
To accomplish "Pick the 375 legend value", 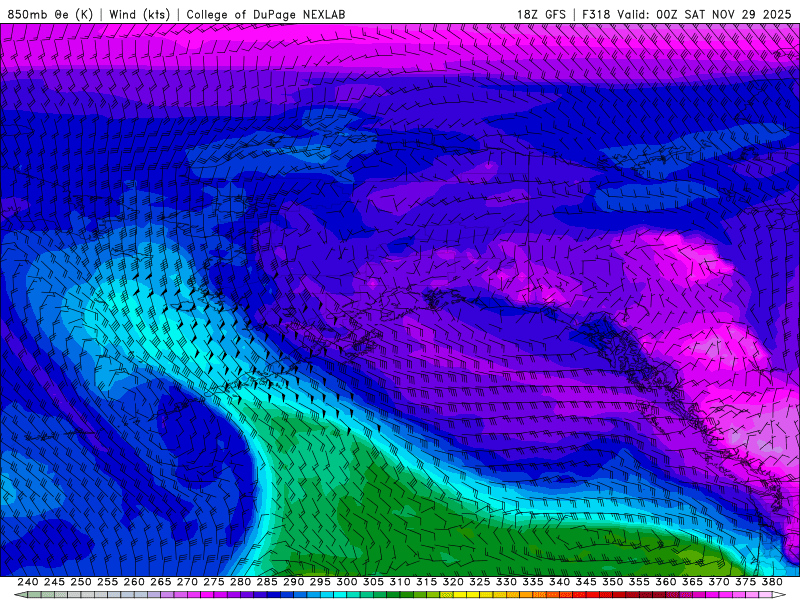I will [745, 582].
